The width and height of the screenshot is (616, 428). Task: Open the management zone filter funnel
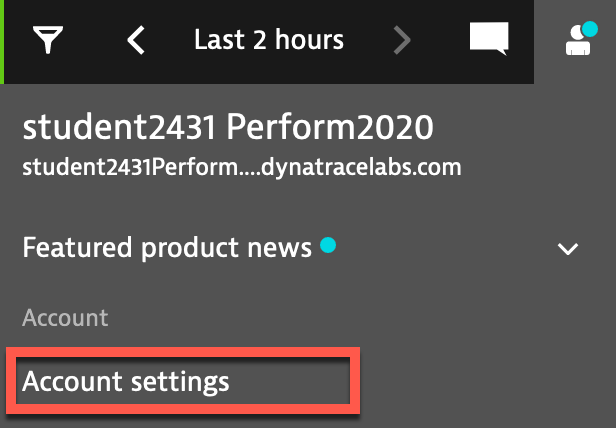[x=48, y=40]
